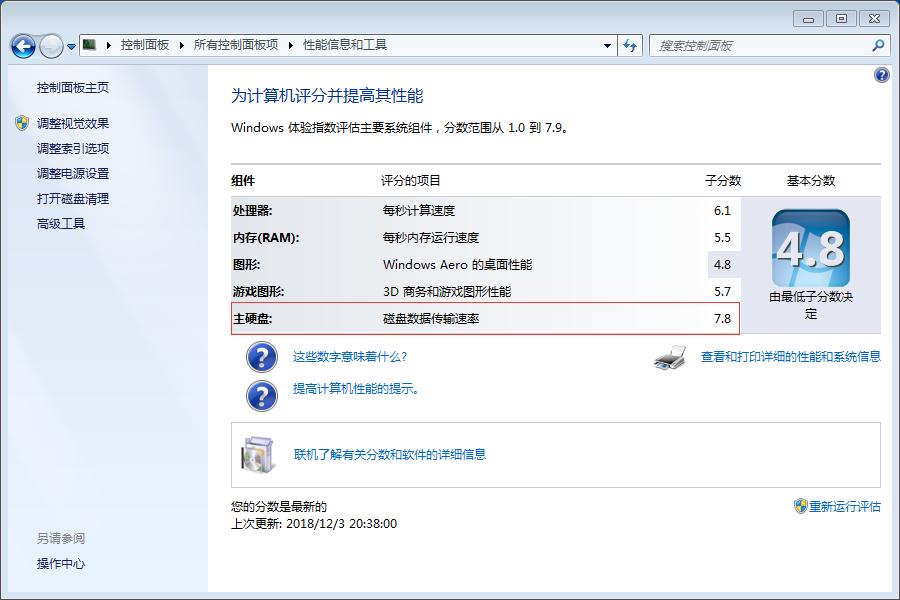This screenshot has width=900, height=600.
Task: Click the software box icon near online score details
Action: [x=258, y=455]
